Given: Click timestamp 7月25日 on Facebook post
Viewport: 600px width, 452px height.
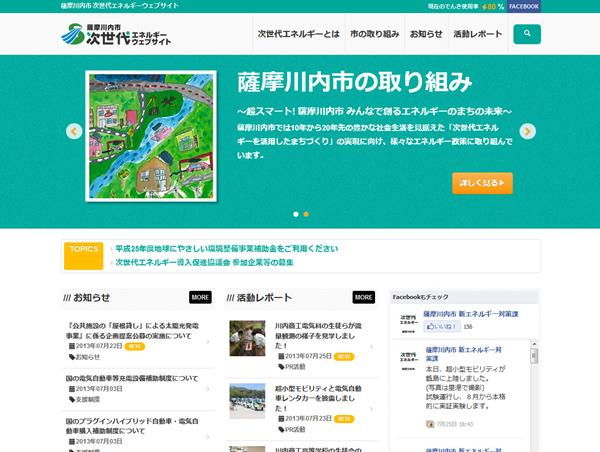Looking at the screenshot, I should point(455,424).
